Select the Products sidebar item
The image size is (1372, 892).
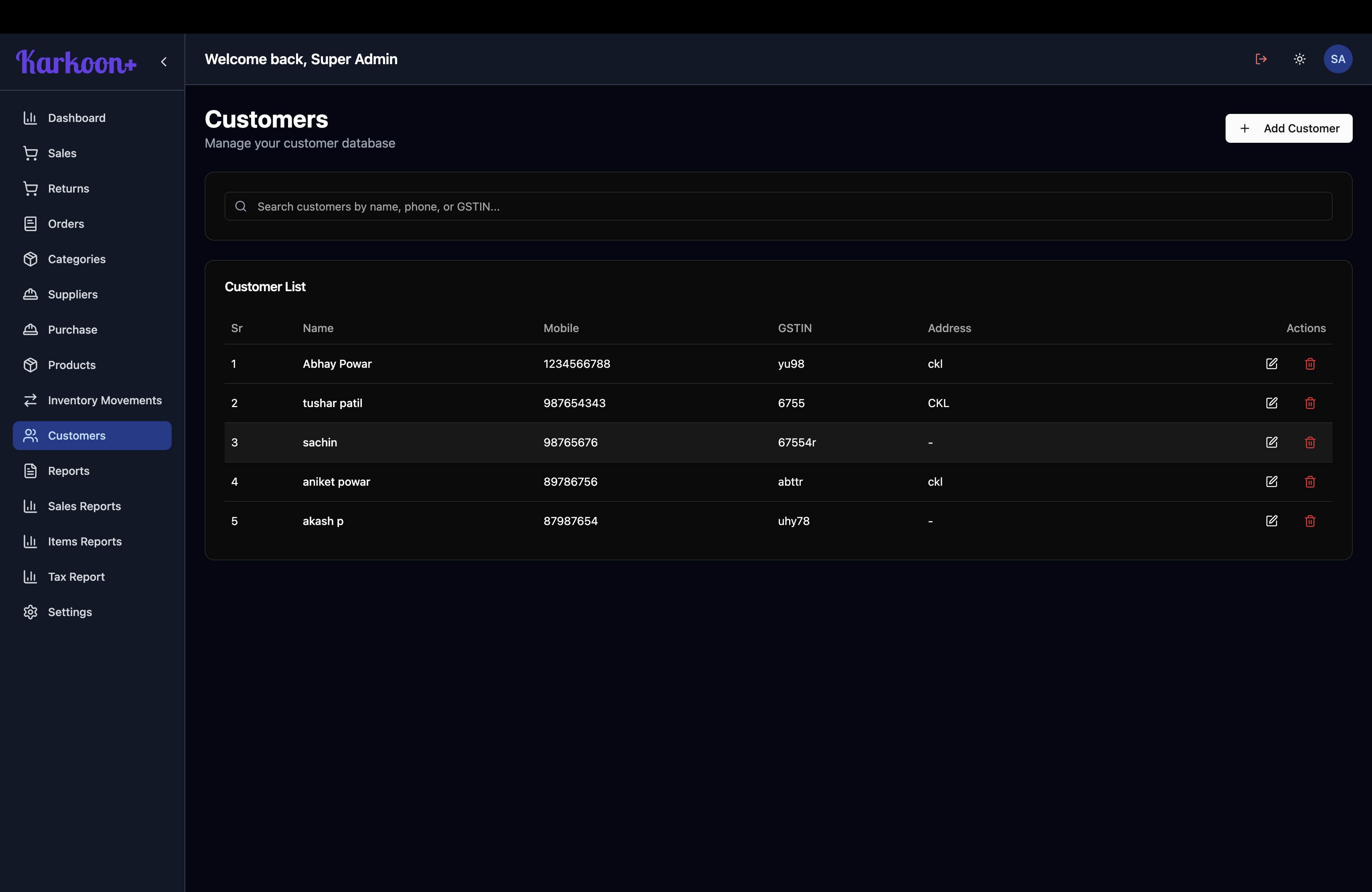pos(71,365)
